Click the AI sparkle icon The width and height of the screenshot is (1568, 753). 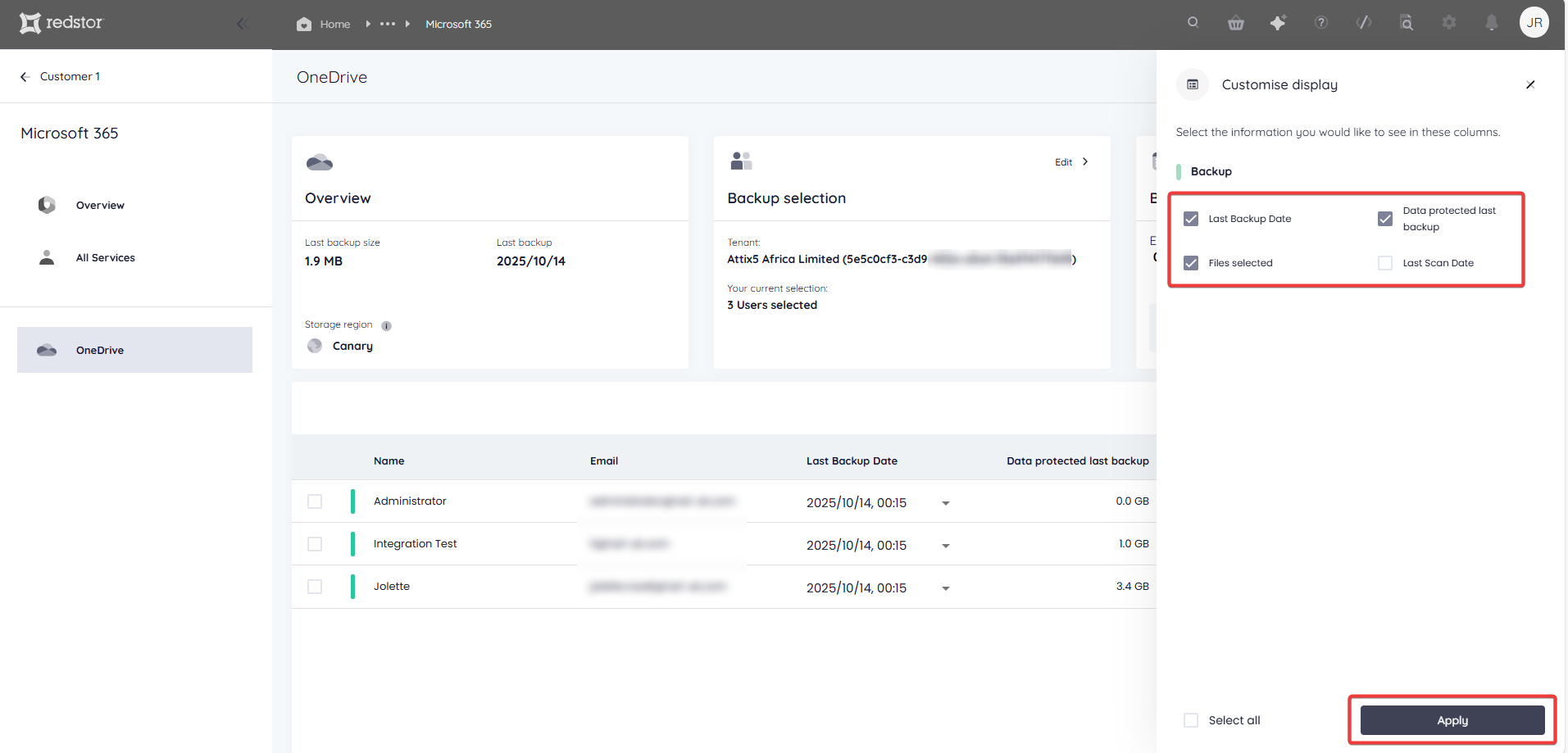(1278, 23)
